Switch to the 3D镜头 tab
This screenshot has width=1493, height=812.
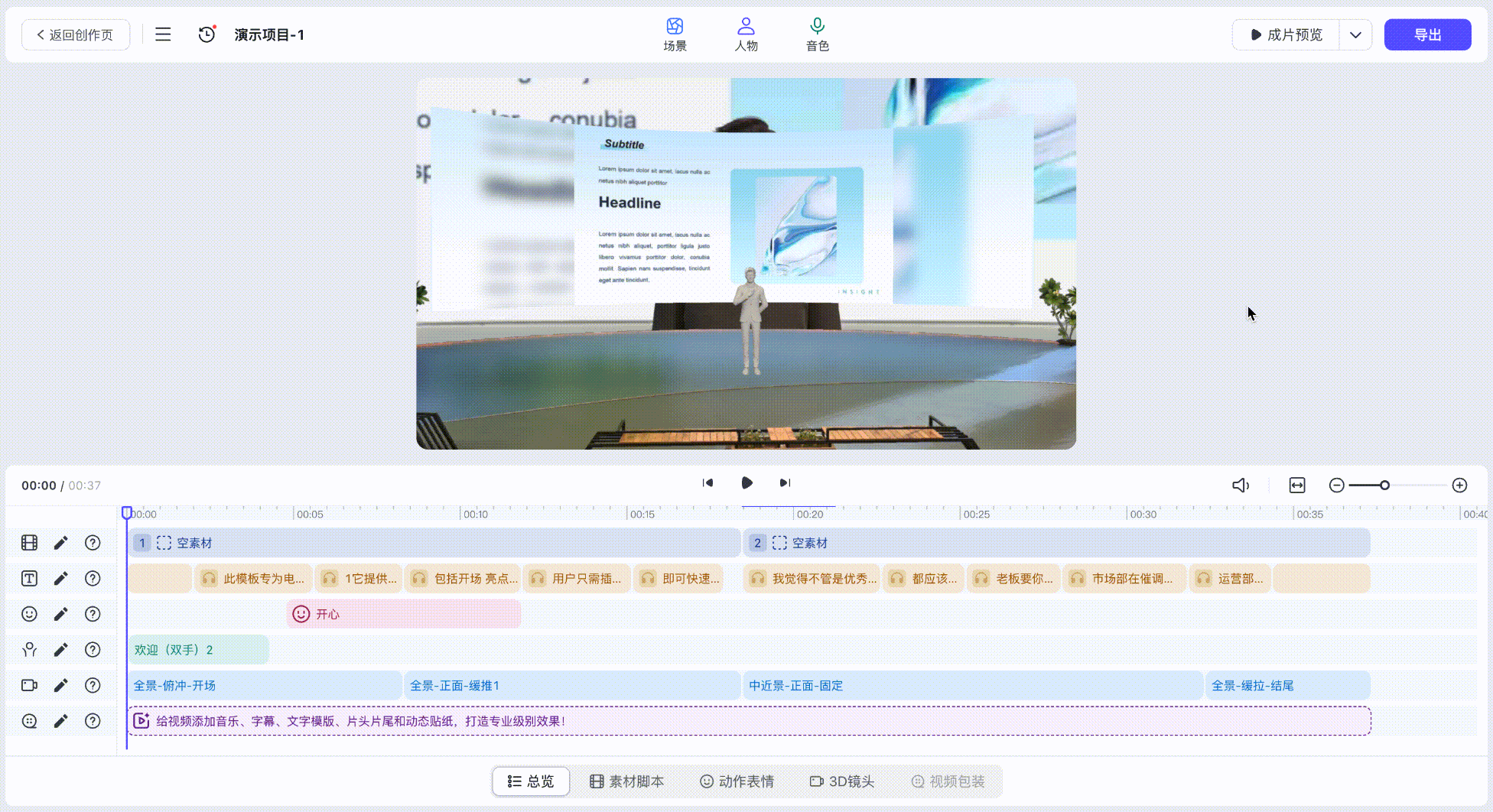[842, 781]
